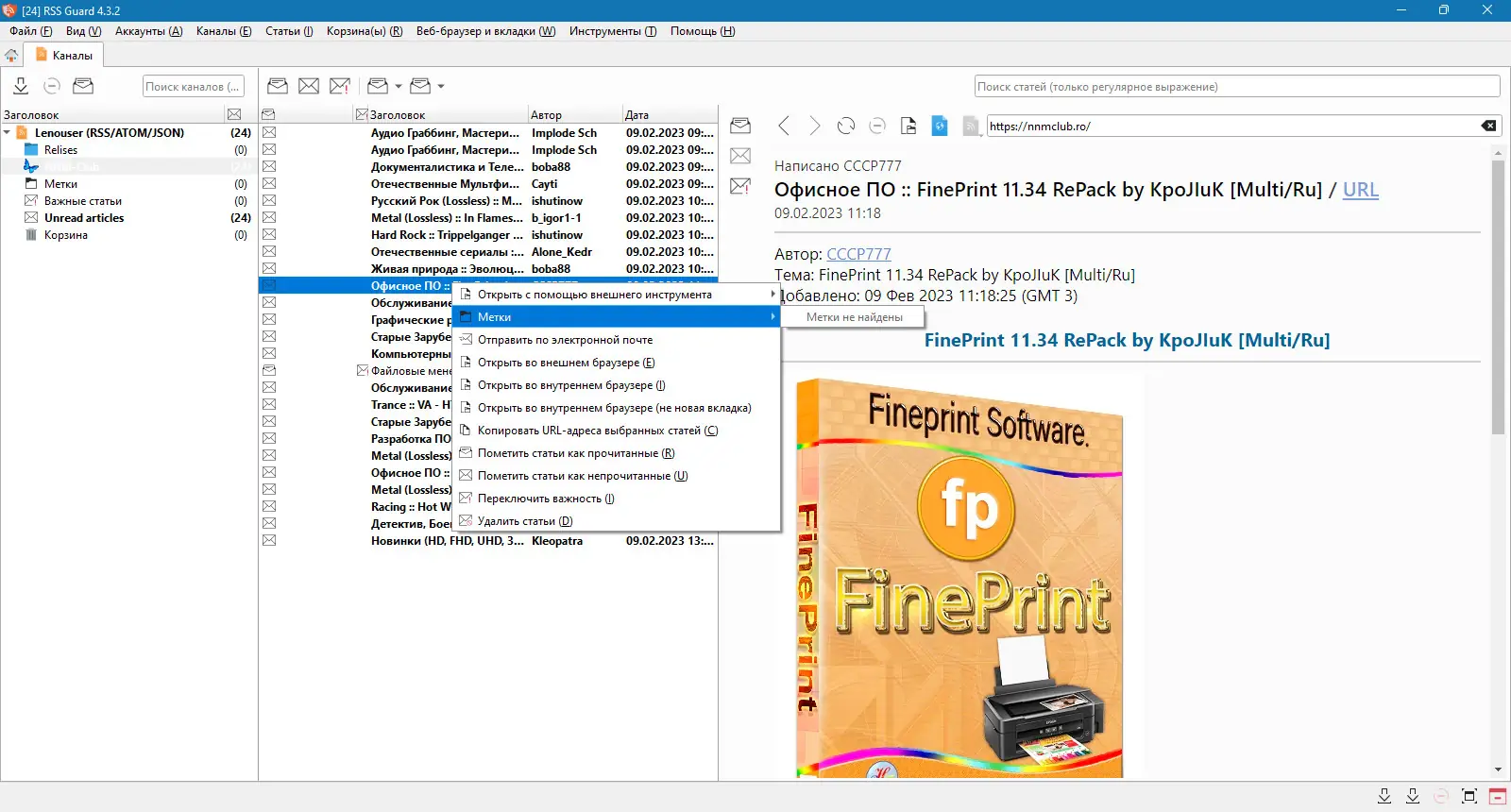The height and width of the screenshot is (812, 1511).
Task: Open the home tab icon
Action: point(11,56)
